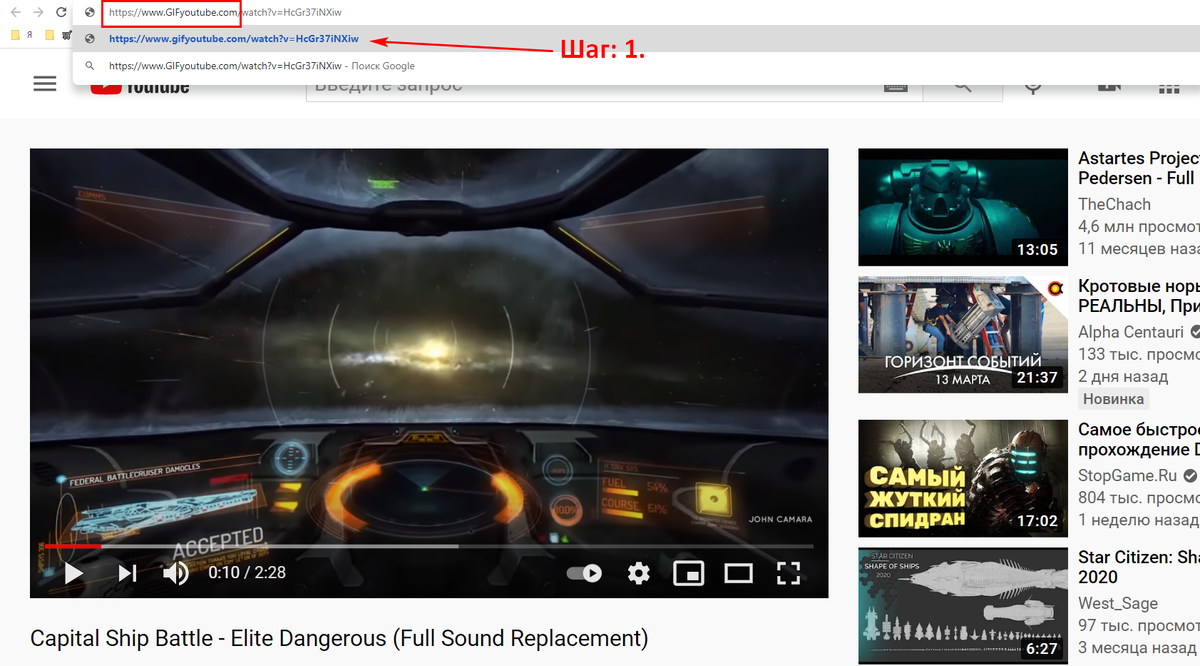Enable miniplayer mode
This screenshot has width=1200, height=666.
688,573
